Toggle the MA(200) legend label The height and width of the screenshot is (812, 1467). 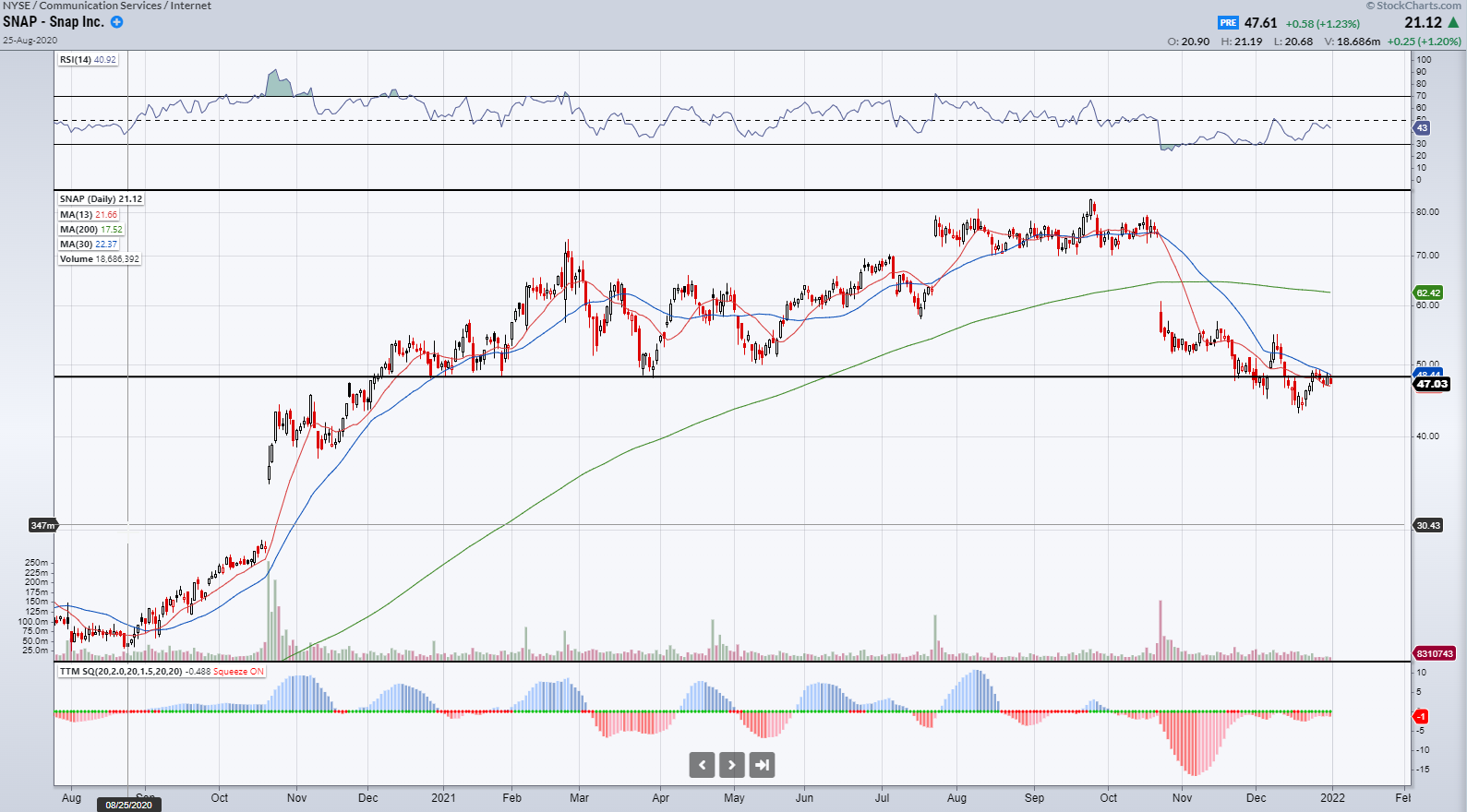[x=90, y=229]
